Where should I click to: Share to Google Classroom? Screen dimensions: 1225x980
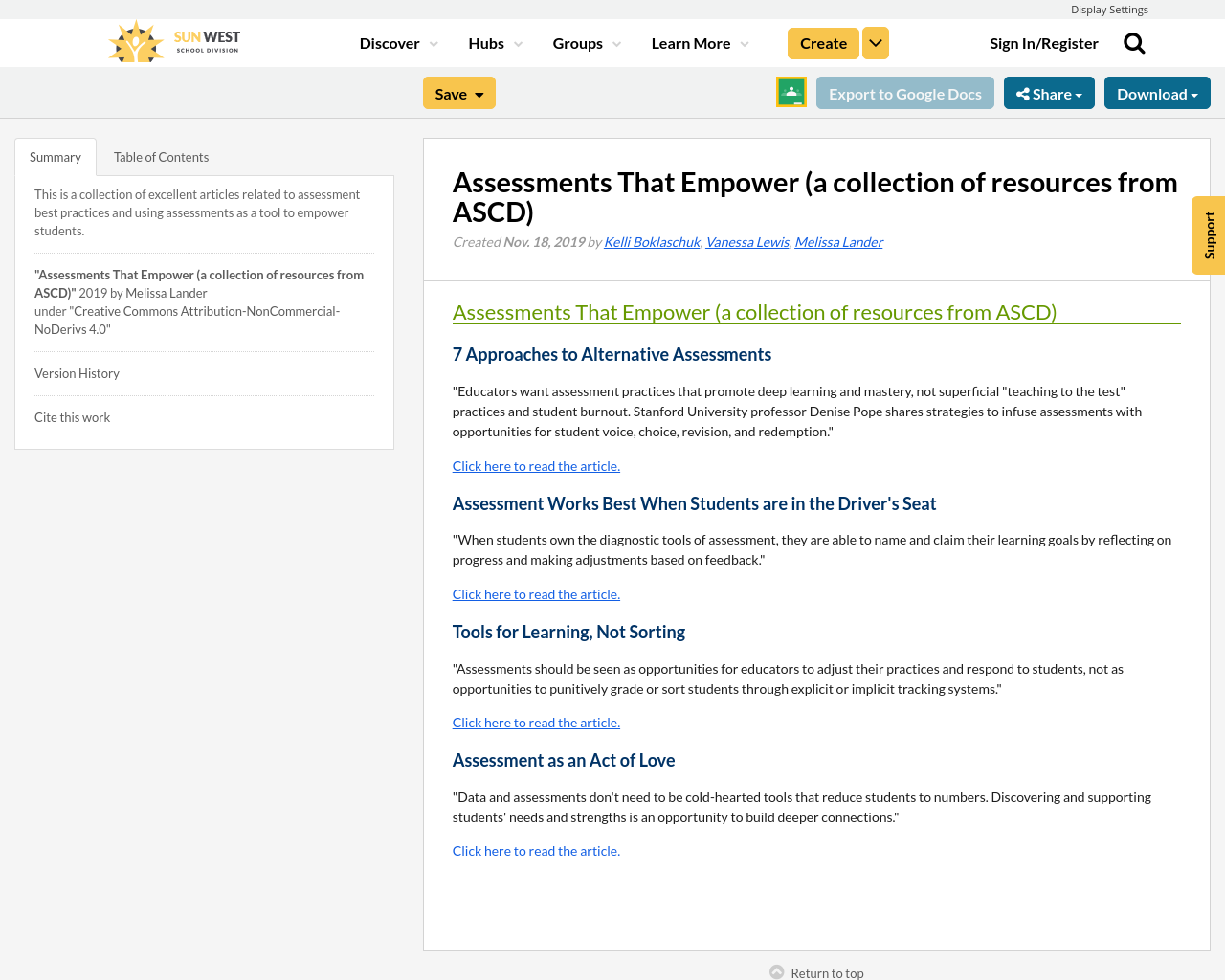791,92
